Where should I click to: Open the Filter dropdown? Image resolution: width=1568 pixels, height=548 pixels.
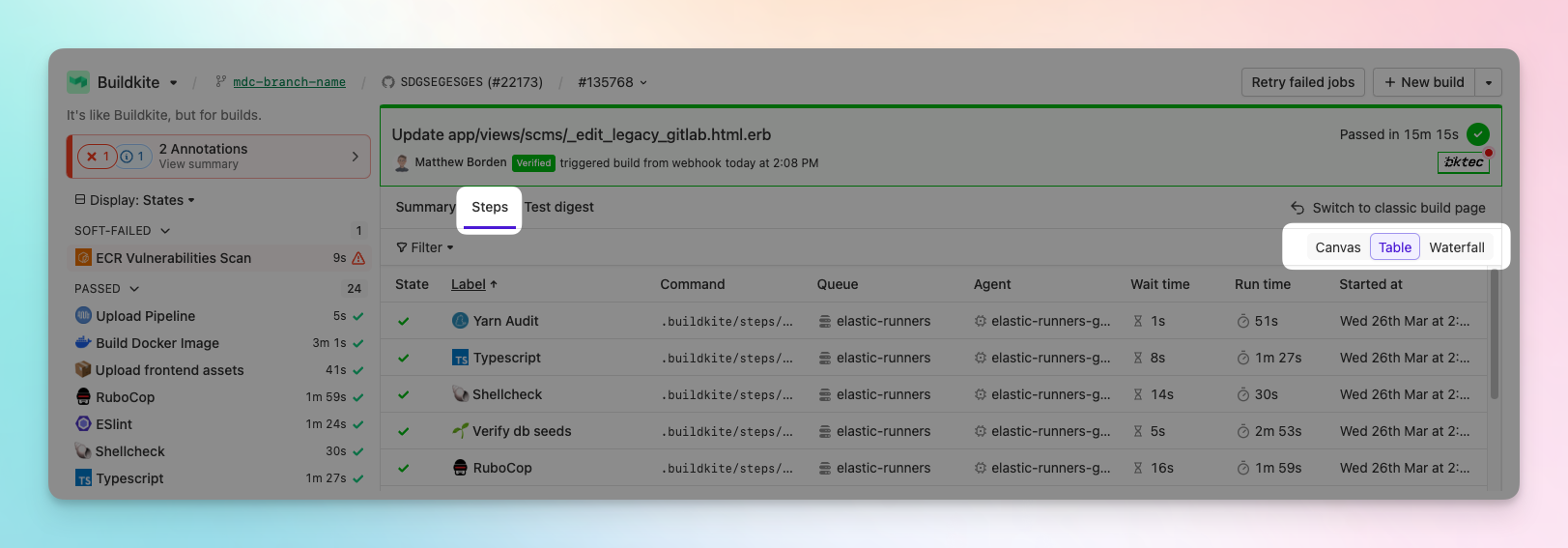[425, 247]
